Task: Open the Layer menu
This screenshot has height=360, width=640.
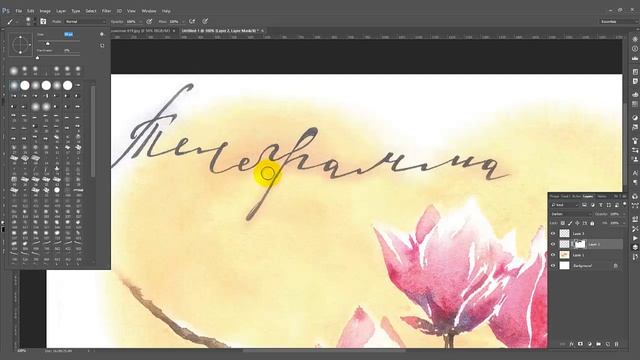Action: 61,11
